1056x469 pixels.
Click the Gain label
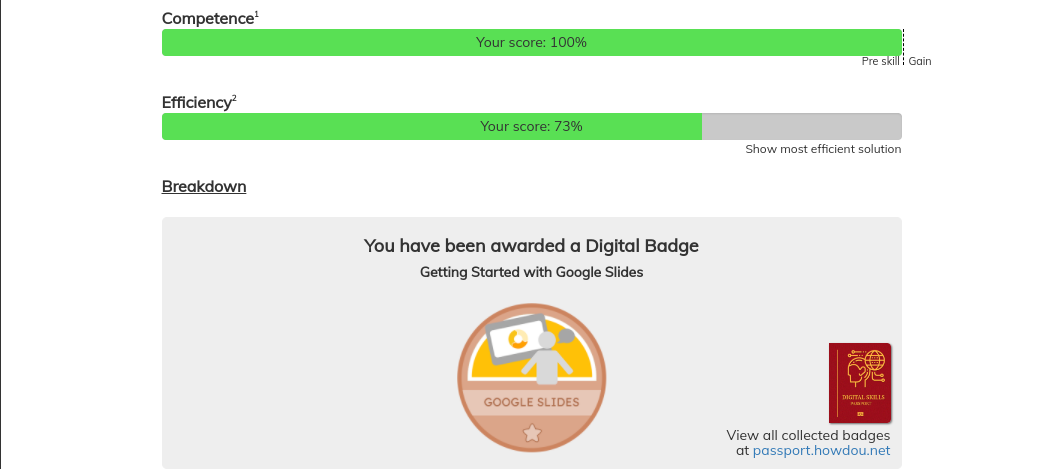[920, 61]
